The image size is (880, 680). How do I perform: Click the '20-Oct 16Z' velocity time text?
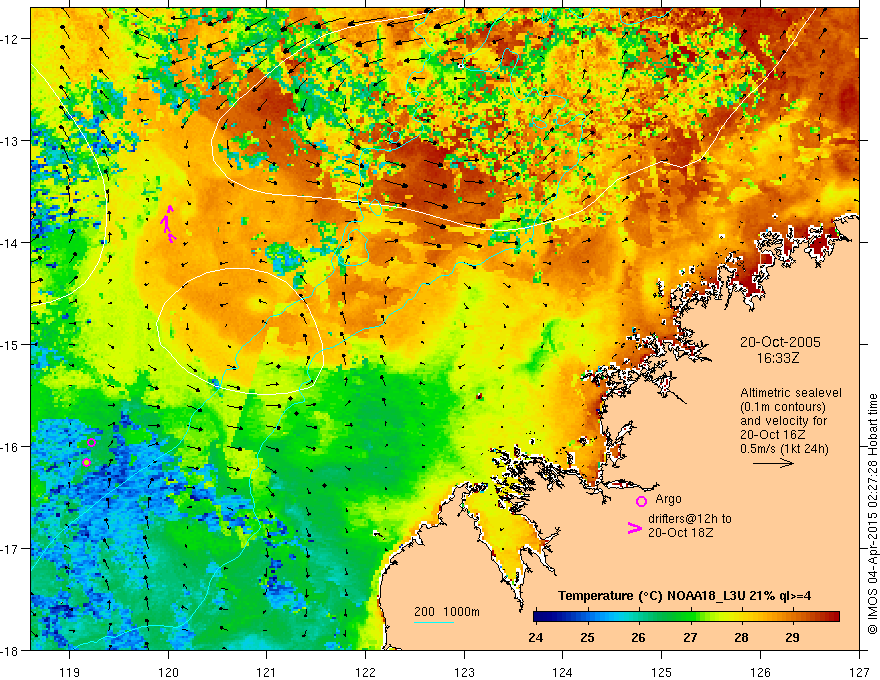[x=773, y=435]
